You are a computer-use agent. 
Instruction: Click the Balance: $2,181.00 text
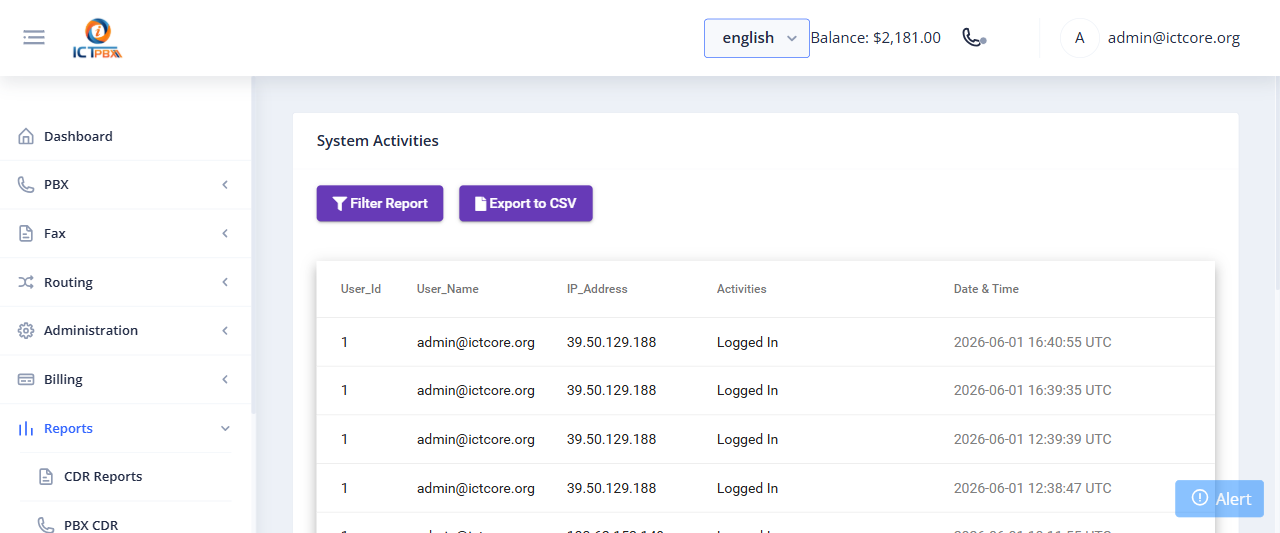point(875,38)
